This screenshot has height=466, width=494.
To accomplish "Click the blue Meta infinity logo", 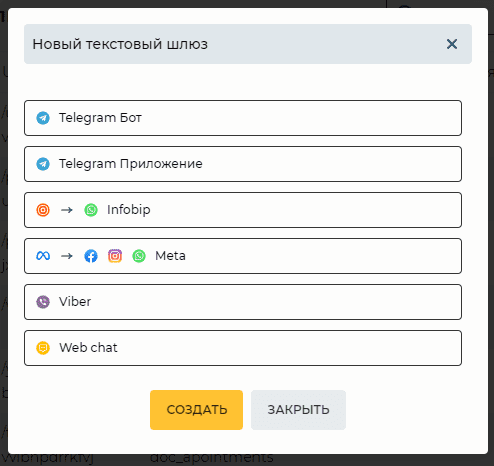I will coord(43,256).
